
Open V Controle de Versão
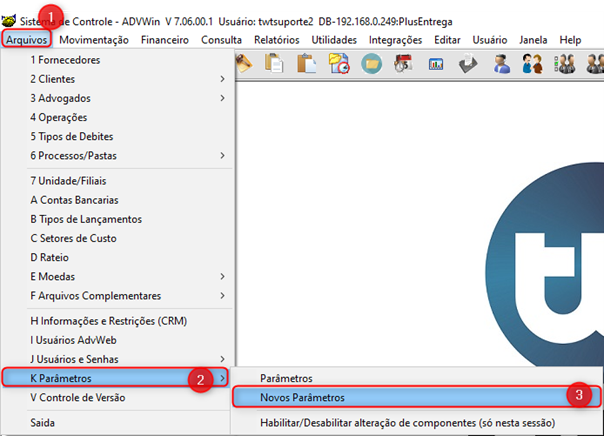(117, 397)
